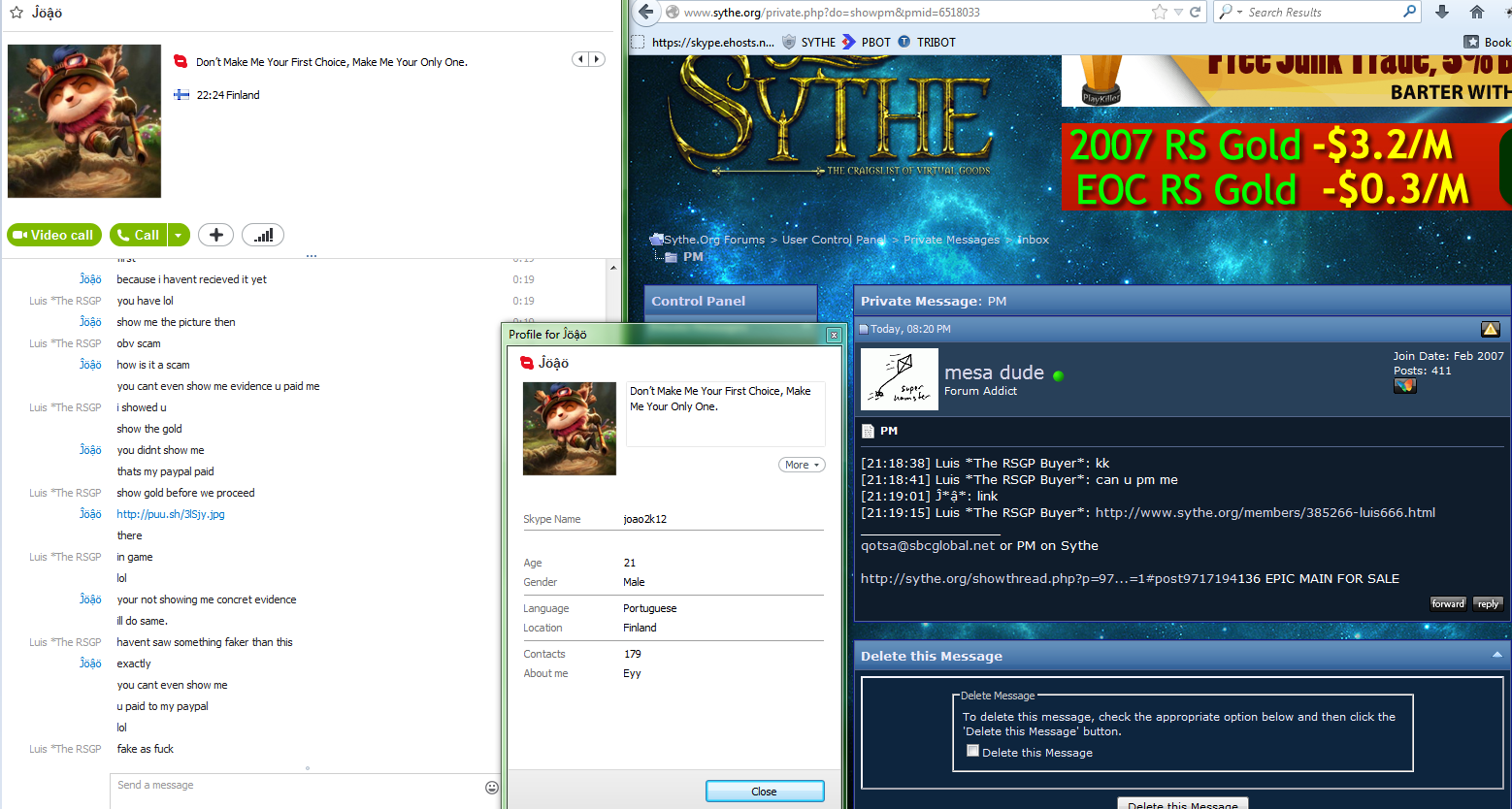Click the folder icon beside the Sythe.Org Forums breadcrumb

click(656, 240)
